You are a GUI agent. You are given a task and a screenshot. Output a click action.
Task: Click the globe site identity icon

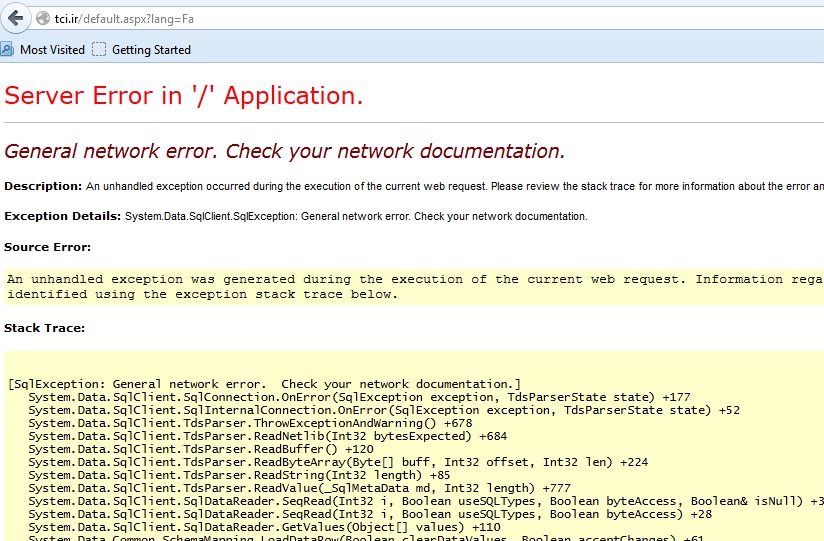click(43, 19)
